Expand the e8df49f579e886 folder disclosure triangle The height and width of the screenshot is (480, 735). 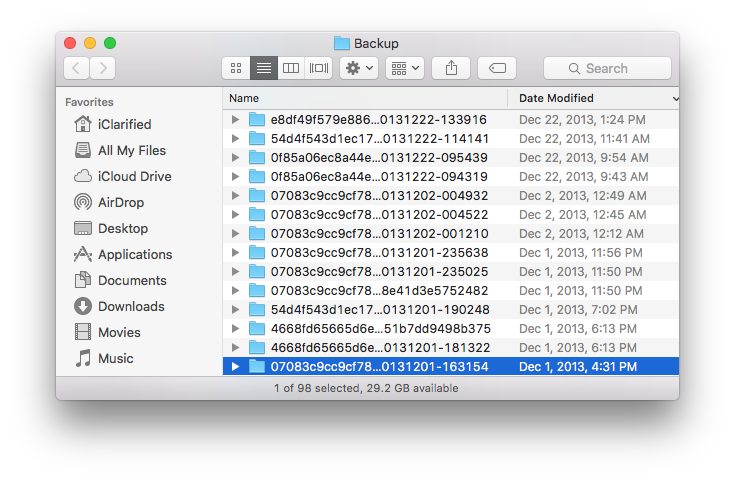235,120
